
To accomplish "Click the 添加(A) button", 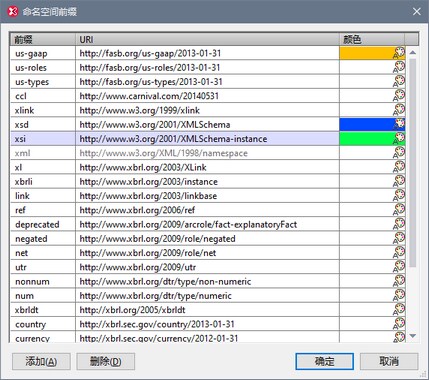I will pos(41,361).
